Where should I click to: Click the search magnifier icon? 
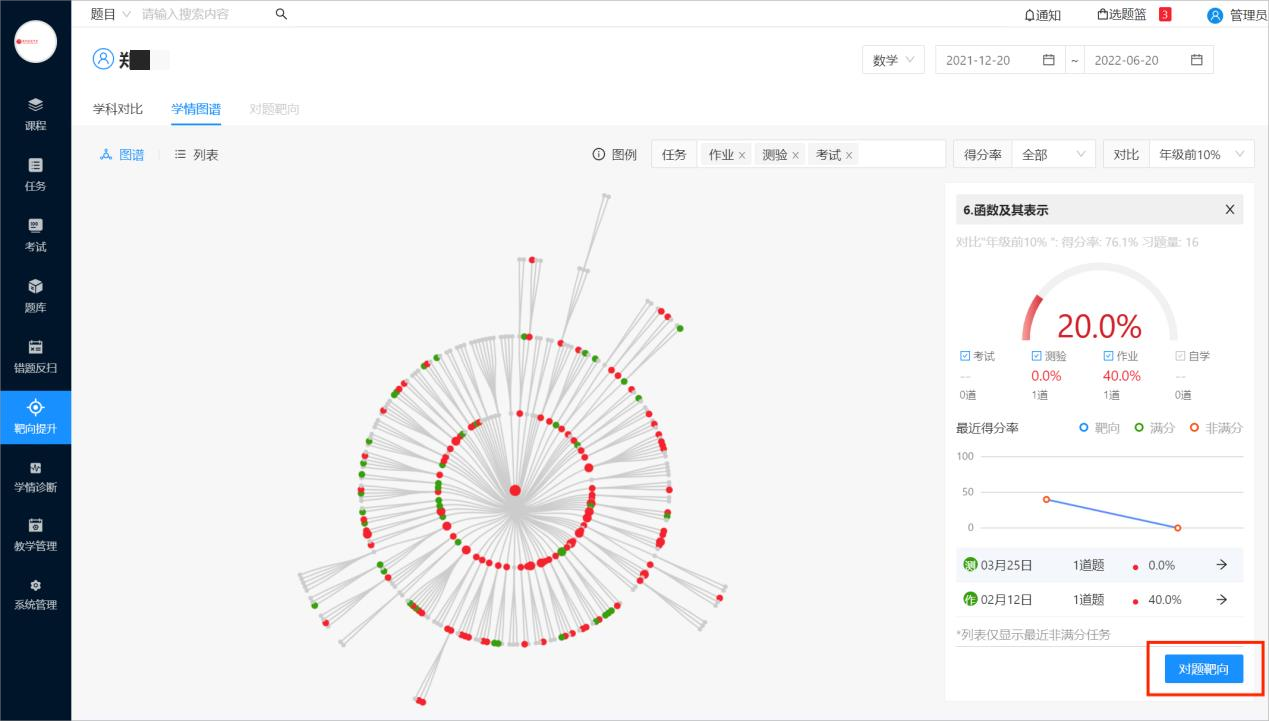tap(281, 14)
